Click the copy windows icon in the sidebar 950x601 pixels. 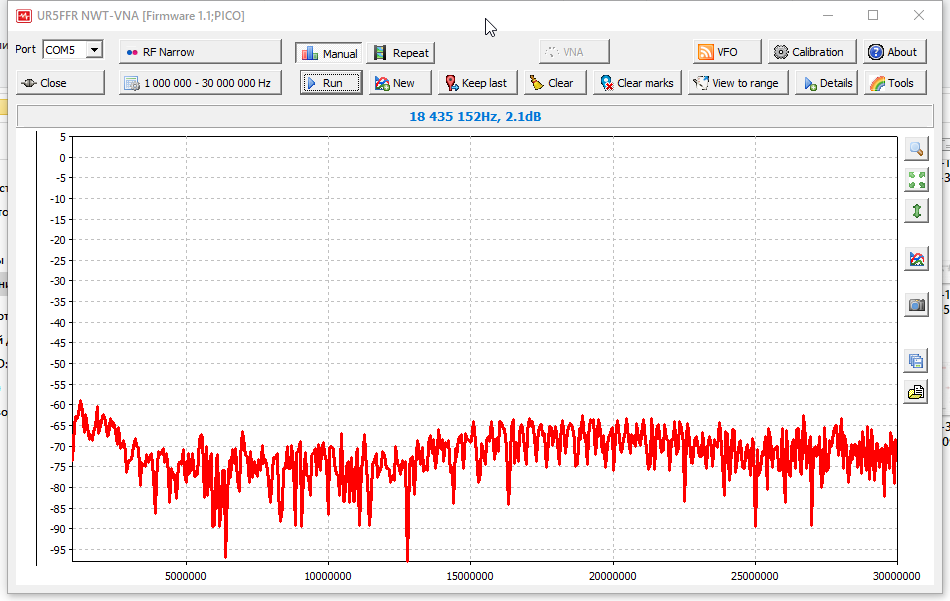click(916, 361)
